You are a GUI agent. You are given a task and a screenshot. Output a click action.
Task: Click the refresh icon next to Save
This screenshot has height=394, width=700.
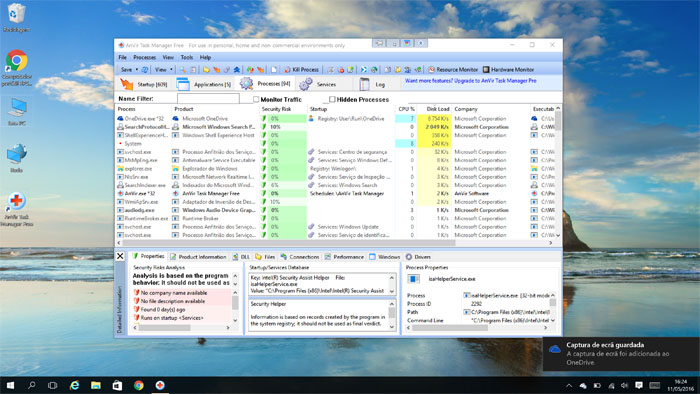point(145,70)
